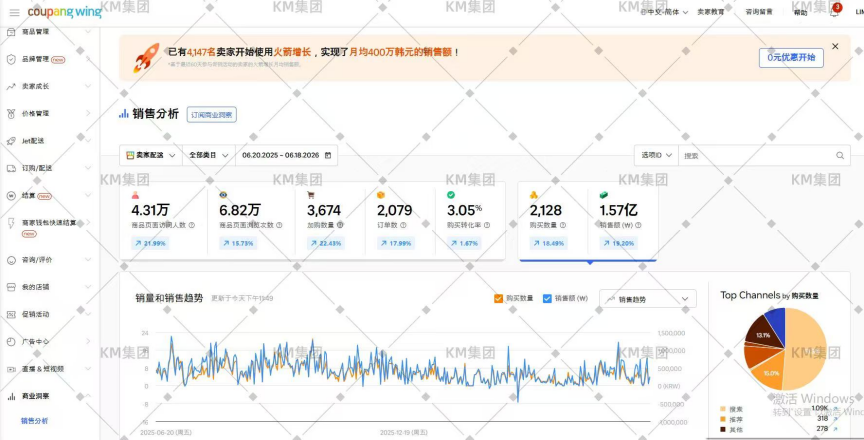Click the help icon beside 商品页面访问人数
Screen dimensions: 864x440
[191, 225]
